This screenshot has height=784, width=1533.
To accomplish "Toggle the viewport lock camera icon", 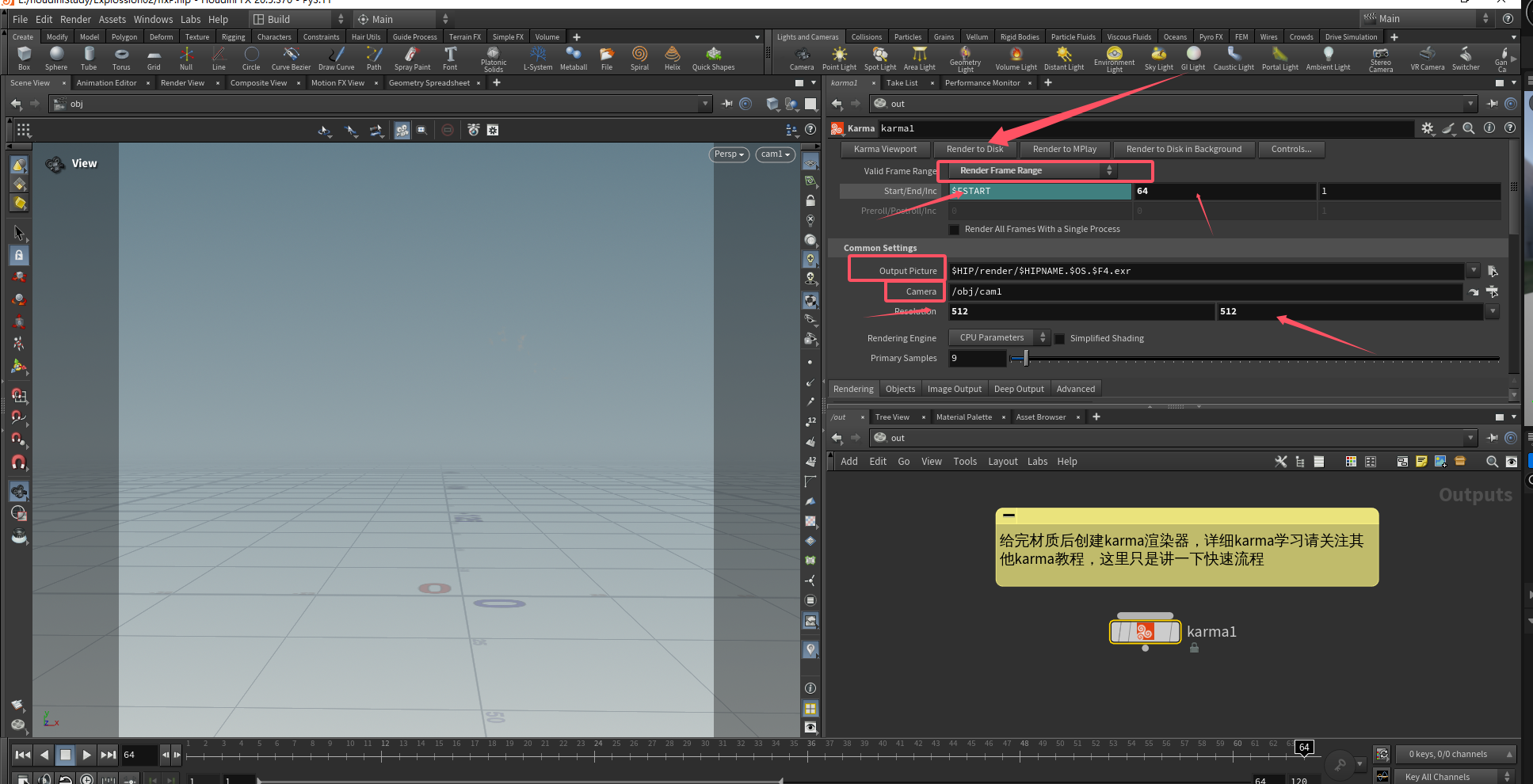I will 810,200.
